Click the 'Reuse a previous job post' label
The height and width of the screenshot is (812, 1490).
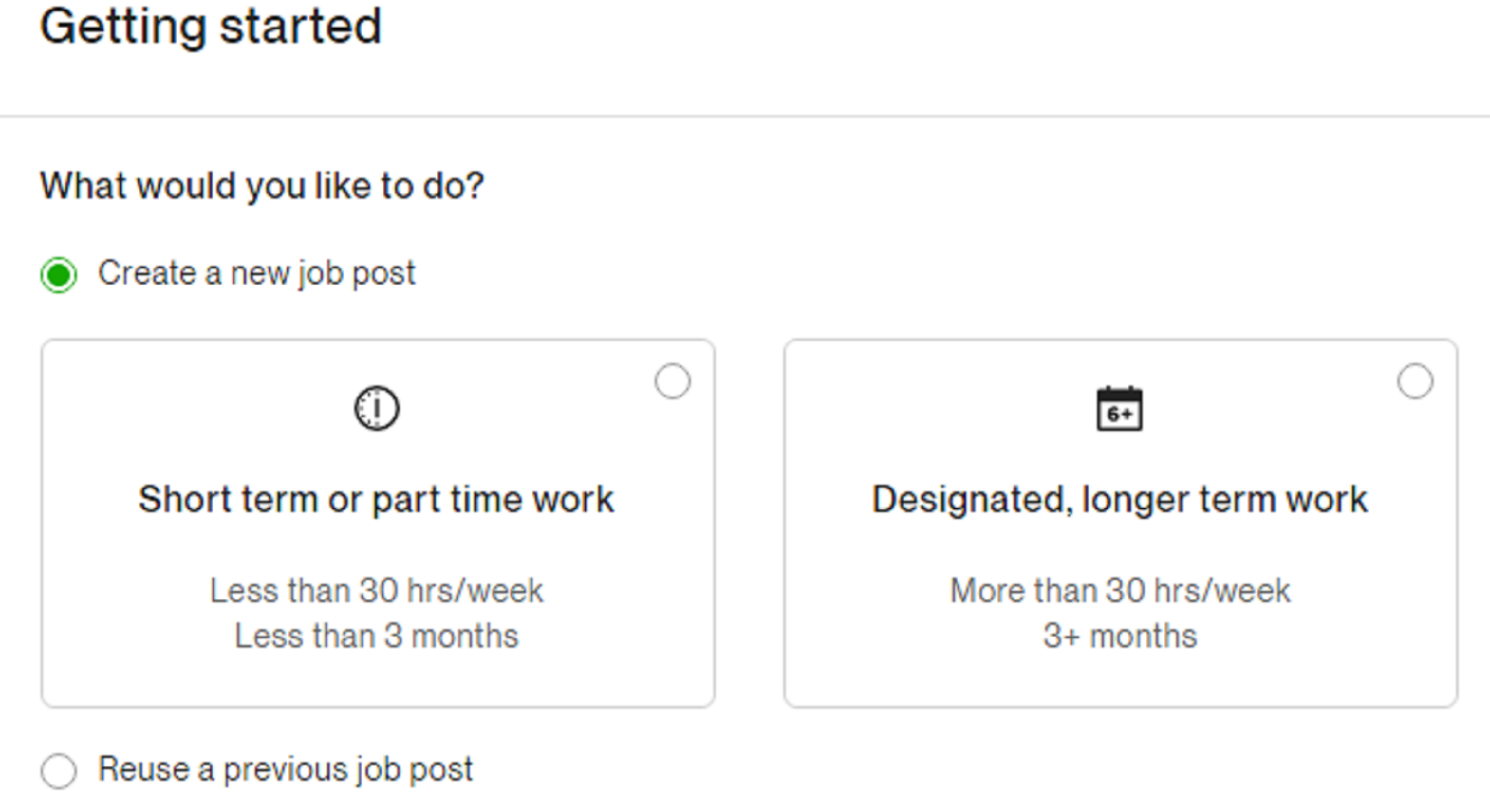(x=285, y=769)
